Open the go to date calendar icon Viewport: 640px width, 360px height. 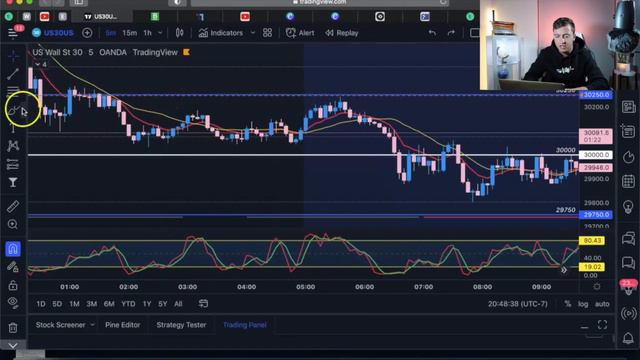pos(203,303)
